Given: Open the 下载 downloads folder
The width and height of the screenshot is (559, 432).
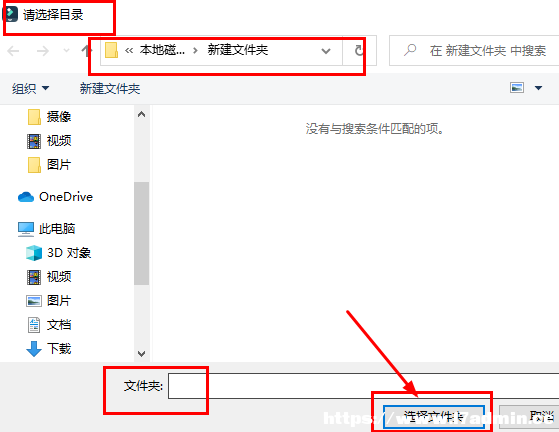Looking at the screenshot, I should pyautogui.click(x=49, y=349).
